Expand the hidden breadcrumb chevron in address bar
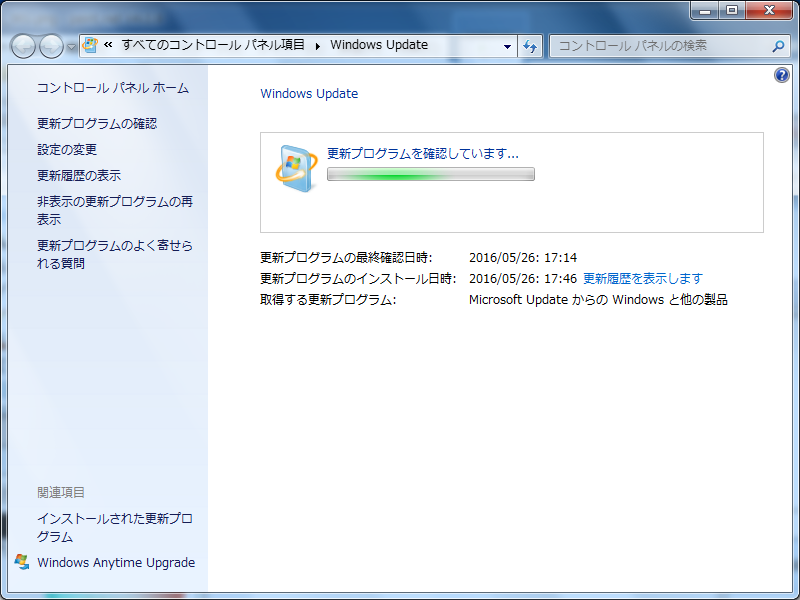Screen dimensions: 800x600 click(x=108, y=45)
